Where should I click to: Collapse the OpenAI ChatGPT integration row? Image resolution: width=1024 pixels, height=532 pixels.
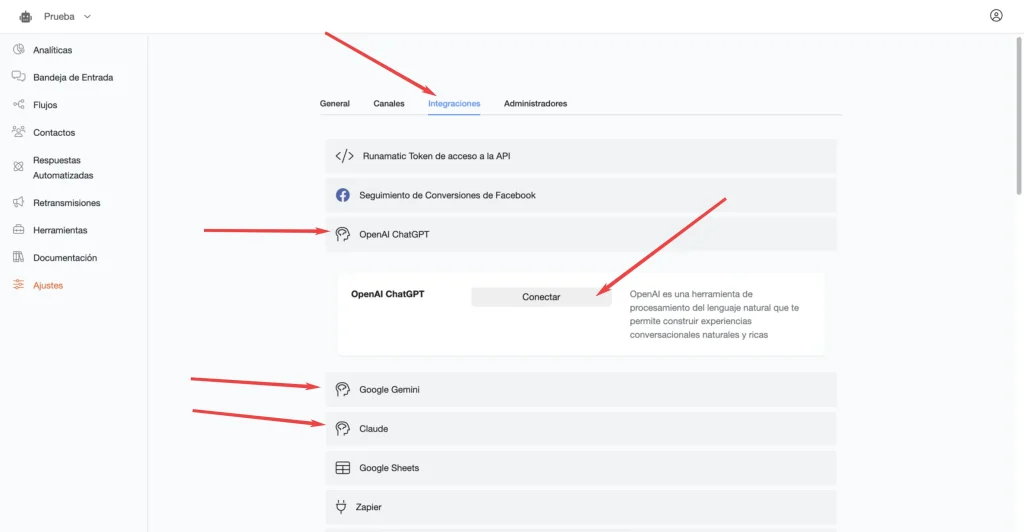tap(581, 234)
